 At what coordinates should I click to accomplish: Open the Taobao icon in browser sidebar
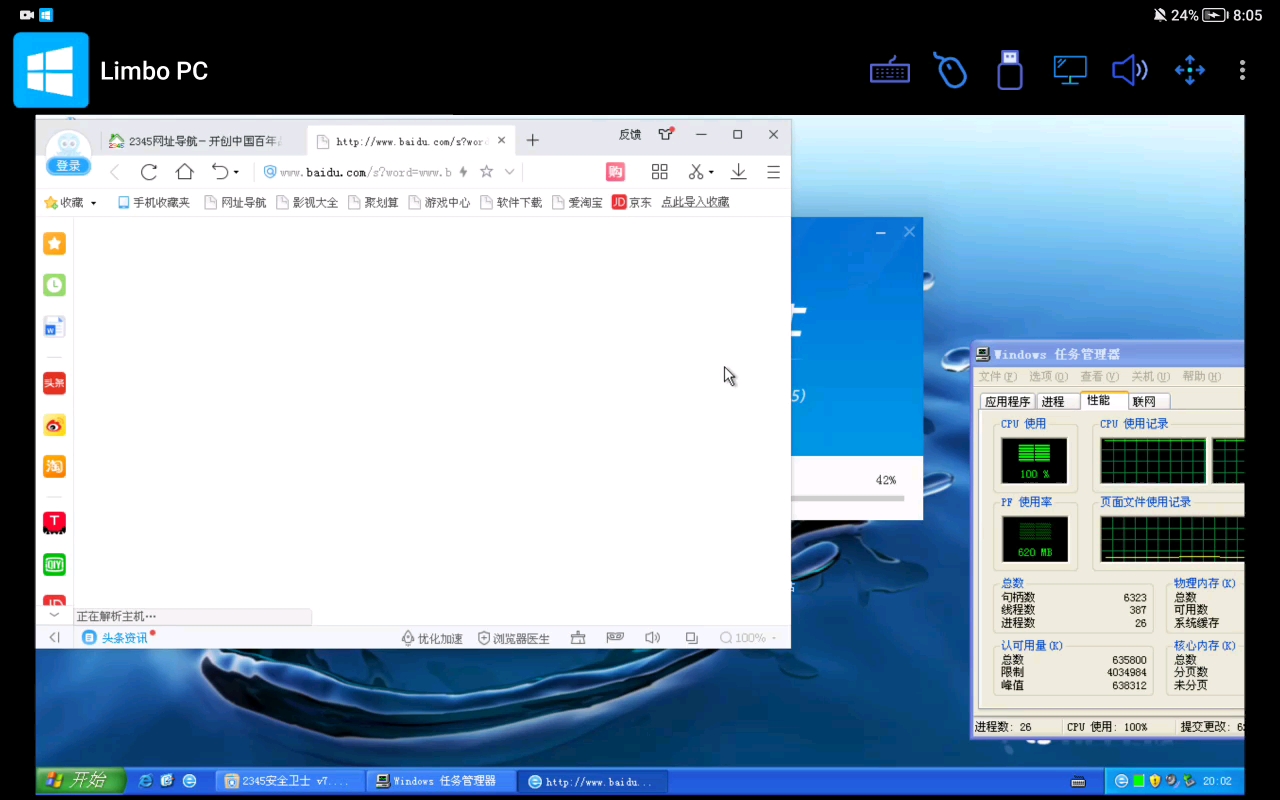[x=54, y=466]
